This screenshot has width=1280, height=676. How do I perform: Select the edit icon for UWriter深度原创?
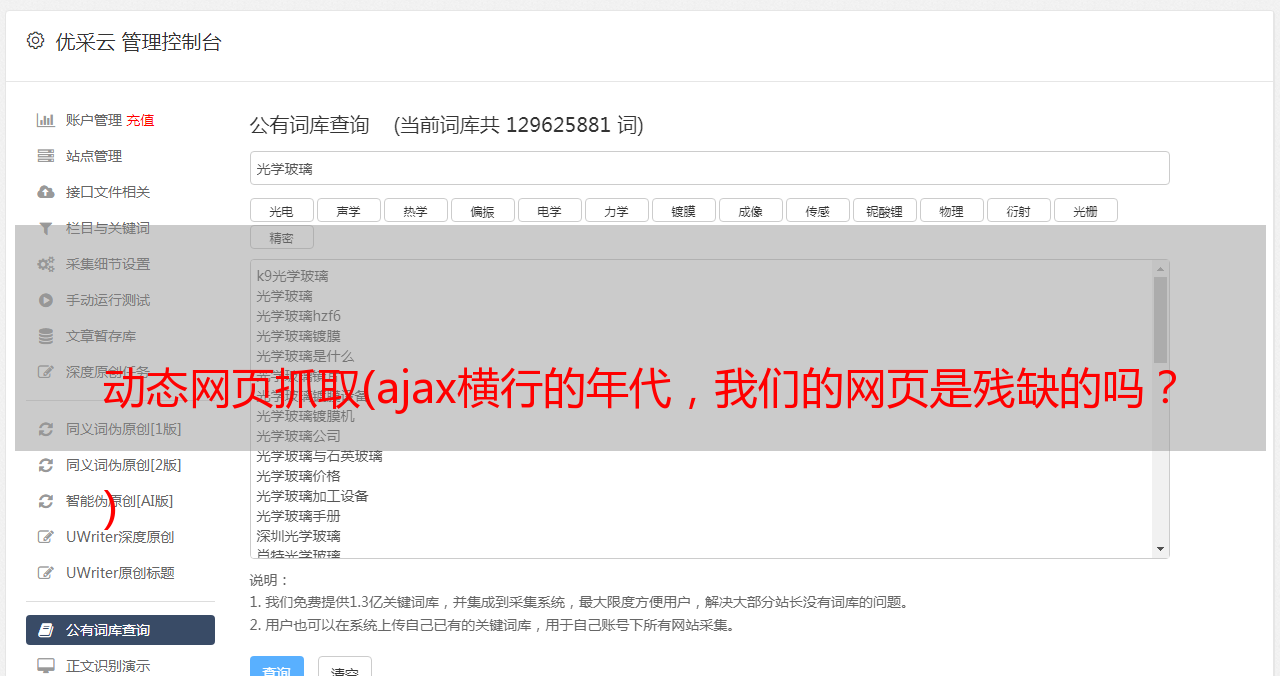[x=46, y=537]
